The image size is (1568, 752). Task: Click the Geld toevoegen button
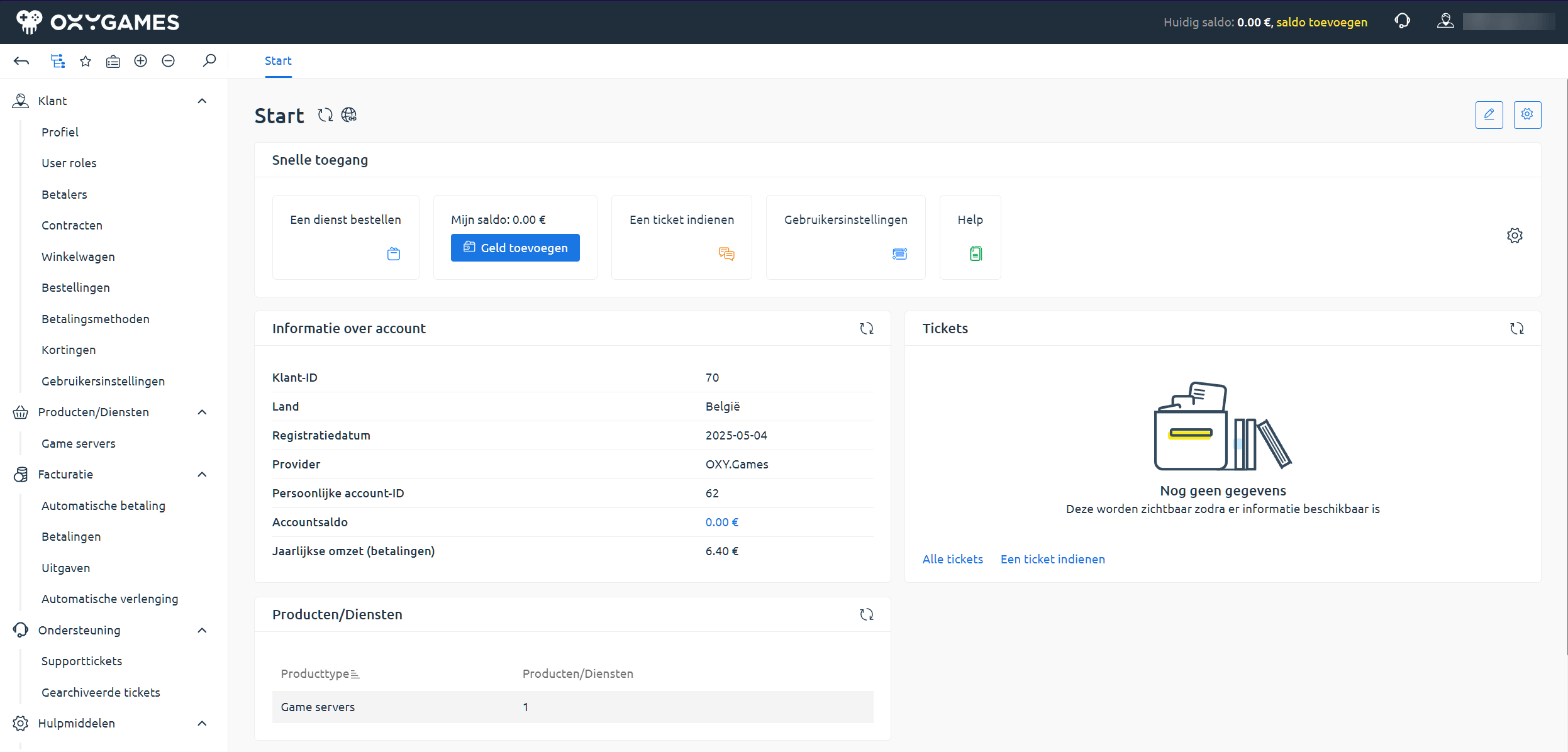pyautogui.click(x=514, y=247)
